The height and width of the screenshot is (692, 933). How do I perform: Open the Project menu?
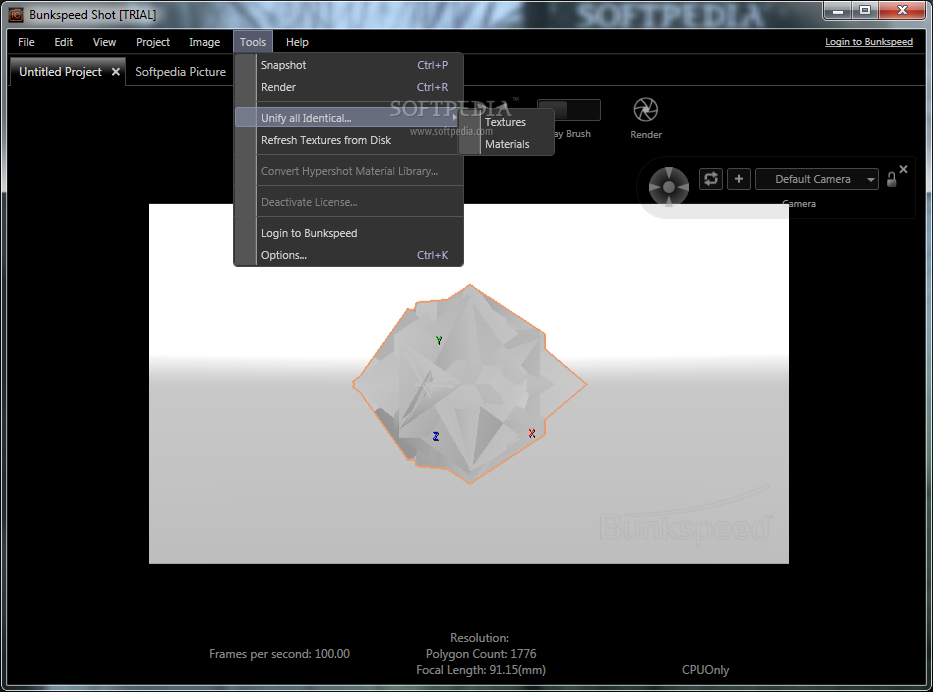point(152,42)
